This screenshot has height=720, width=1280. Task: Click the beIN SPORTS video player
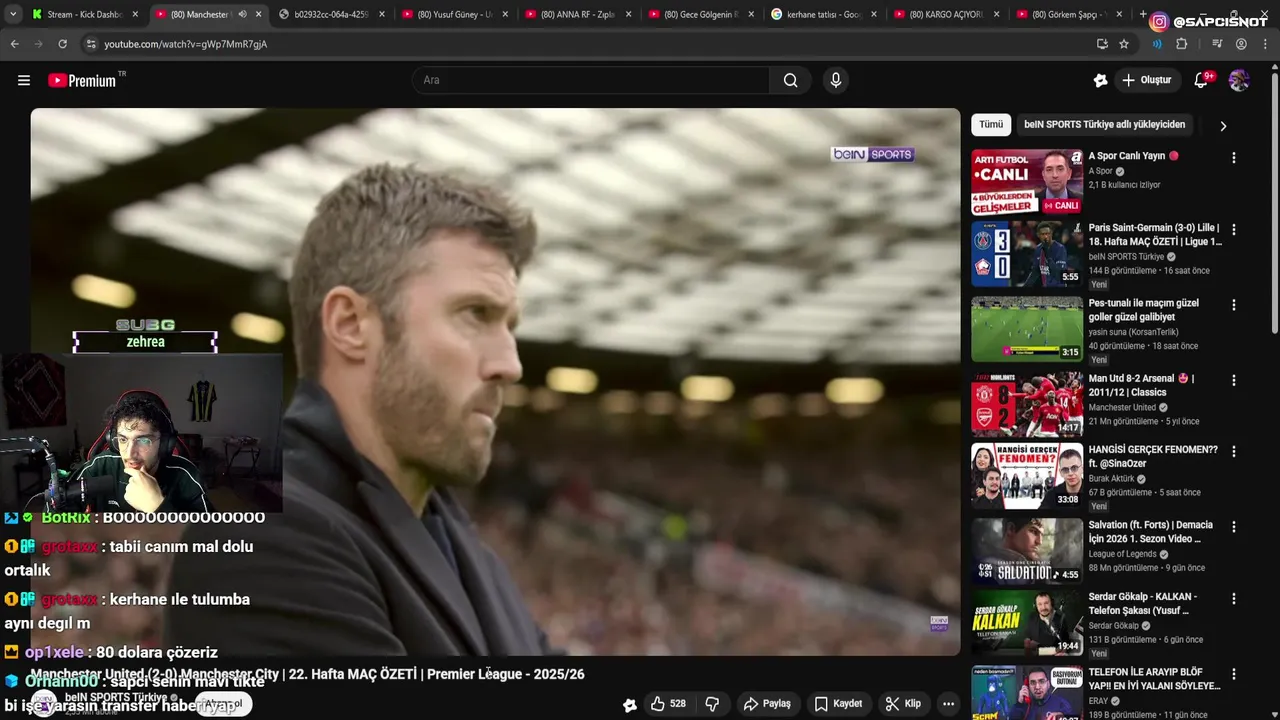point(495,382)
